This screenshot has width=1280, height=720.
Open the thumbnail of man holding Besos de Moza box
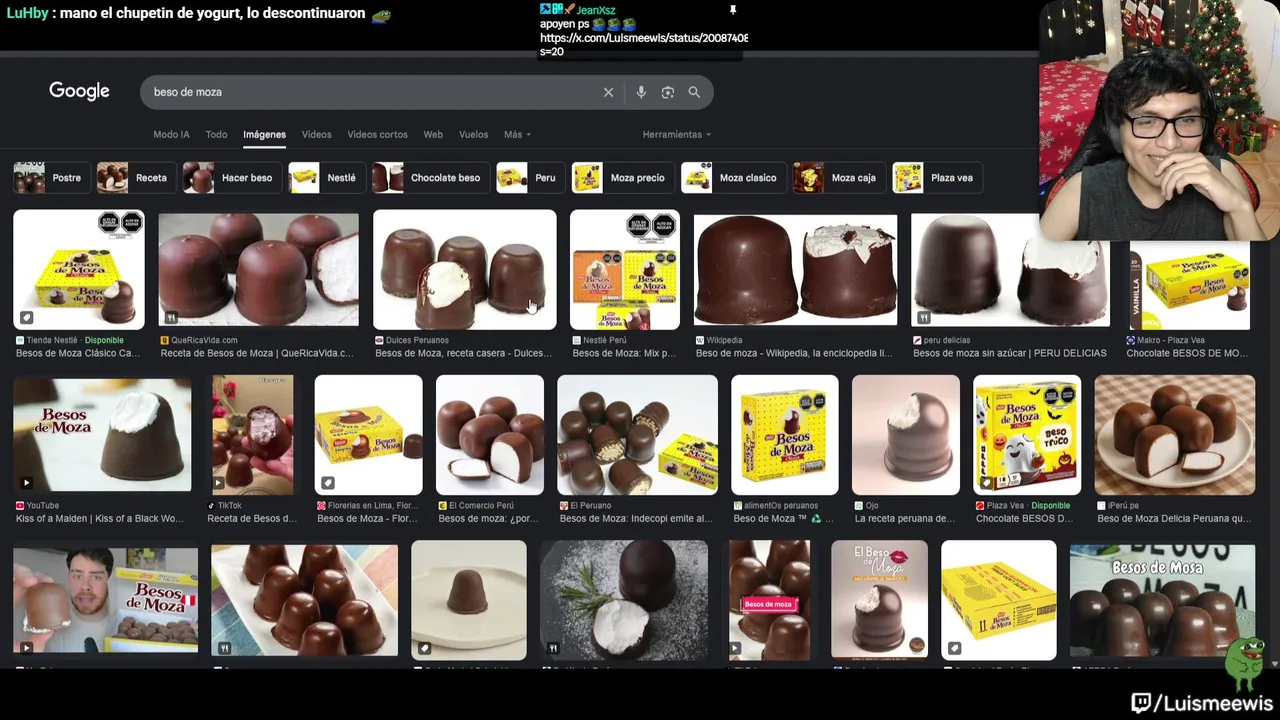click(106, 600)
